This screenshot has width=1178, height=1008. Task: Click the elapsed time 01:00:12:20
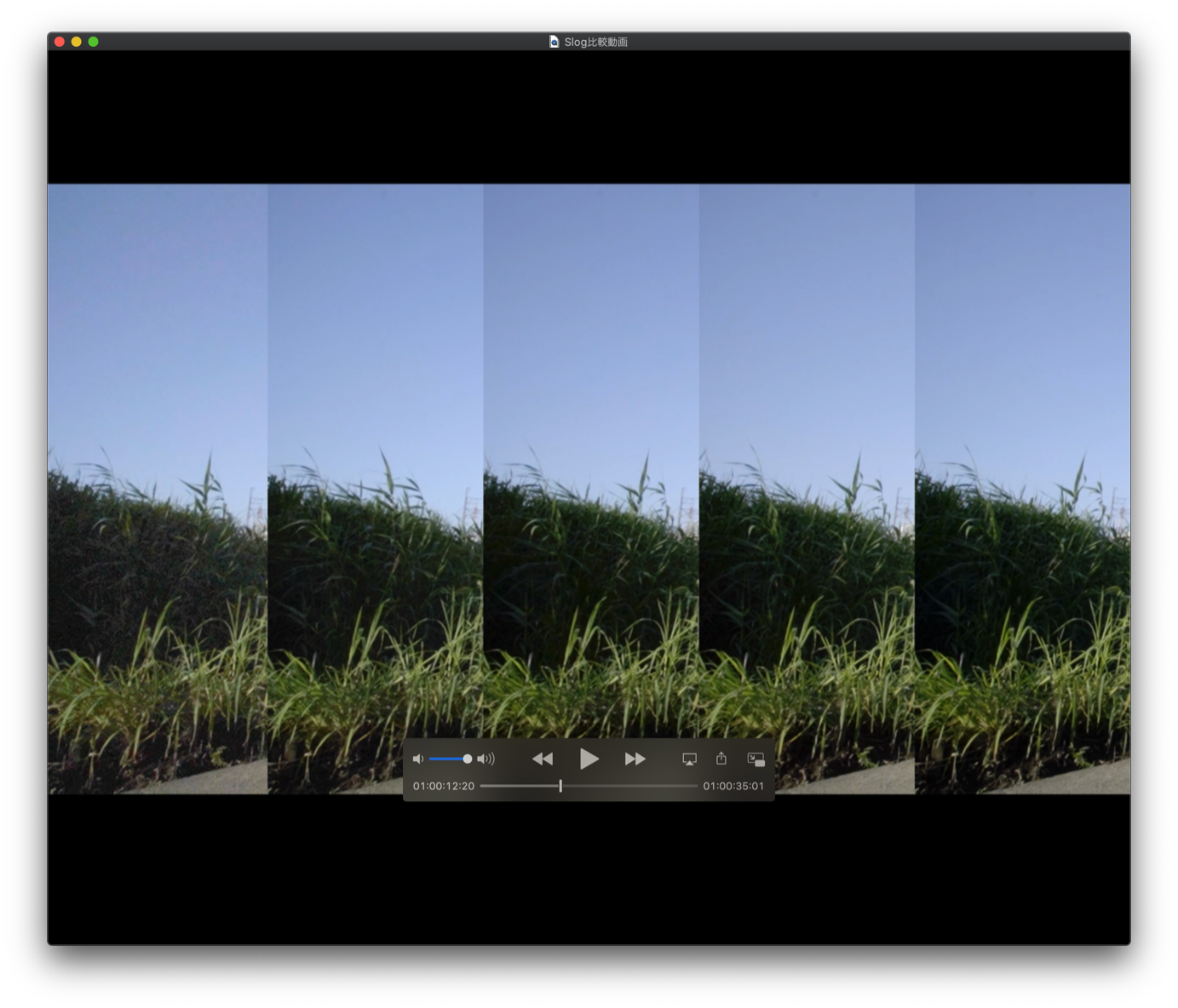pos(444,786)
